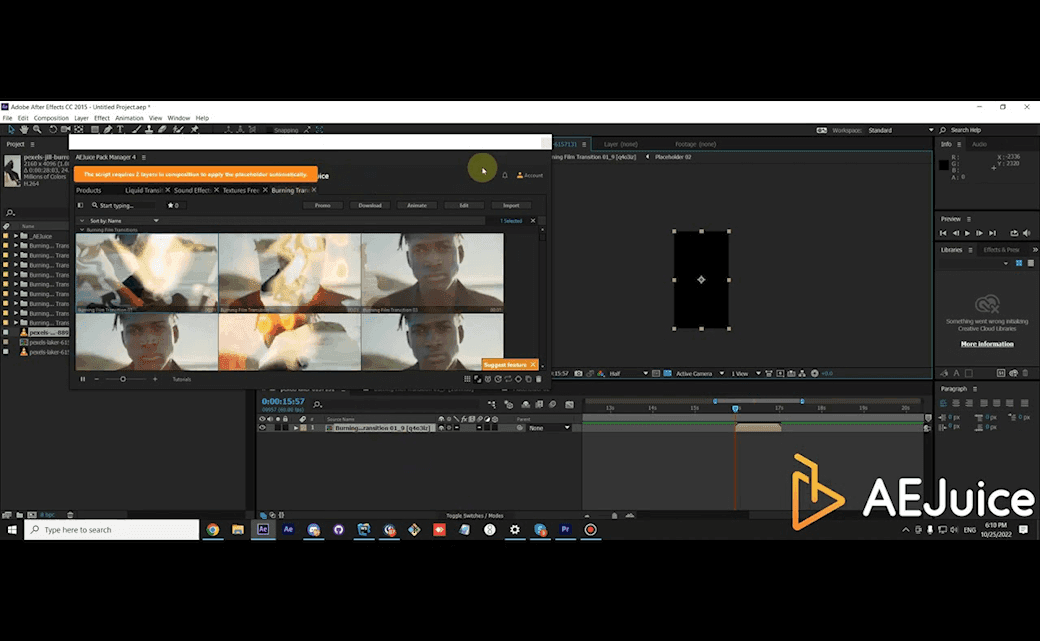This screenshot has height=641, width=1040.
Task: Jump to first frame in Preview
Action: [943, 233]
